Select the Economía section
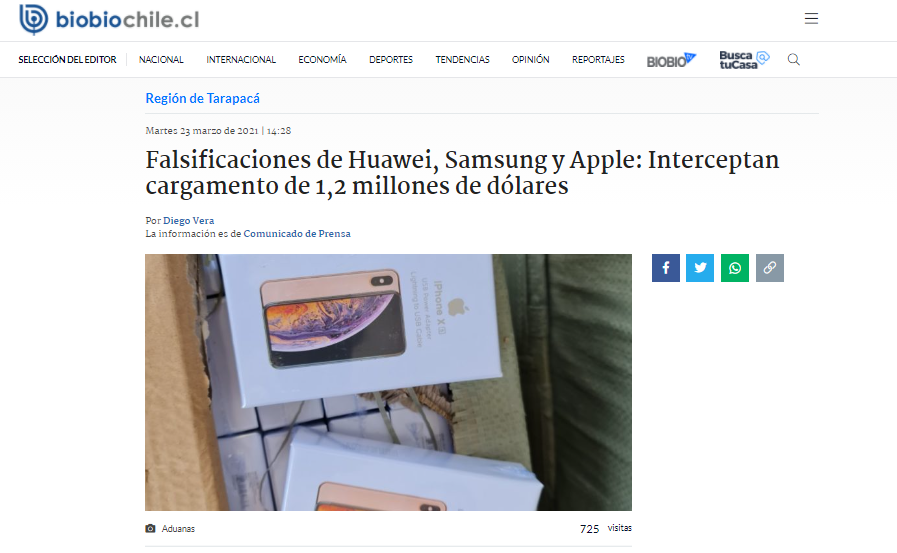The height and width of the screenshot is (553, 897). (x=322, y=59)
